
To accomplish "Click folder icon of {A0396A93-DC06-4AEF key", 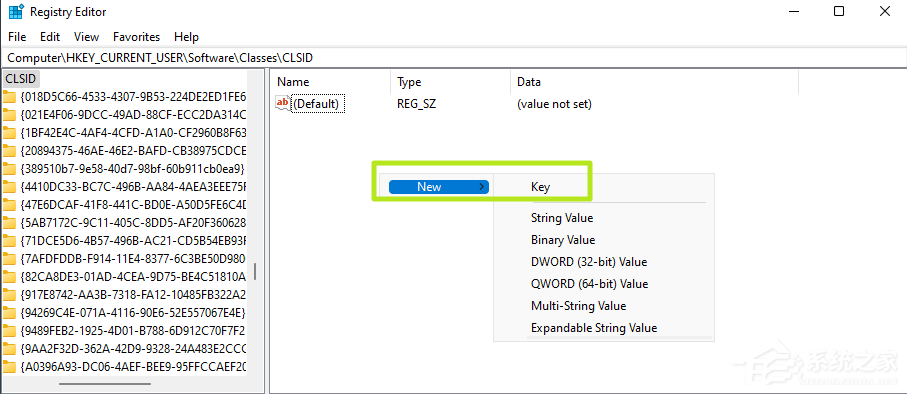I will [9, 367].
